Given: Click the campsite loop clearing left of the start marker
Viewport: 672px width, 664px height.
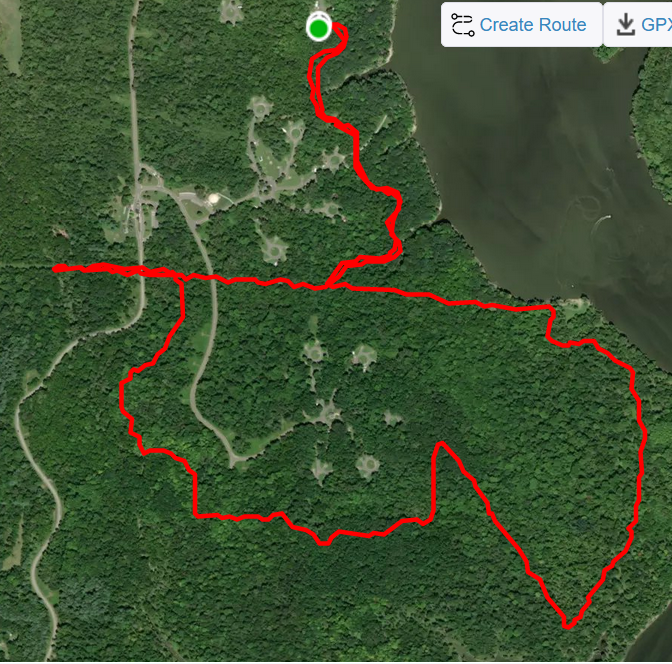Looking at the screenshot, I should (x=231, y=11).
